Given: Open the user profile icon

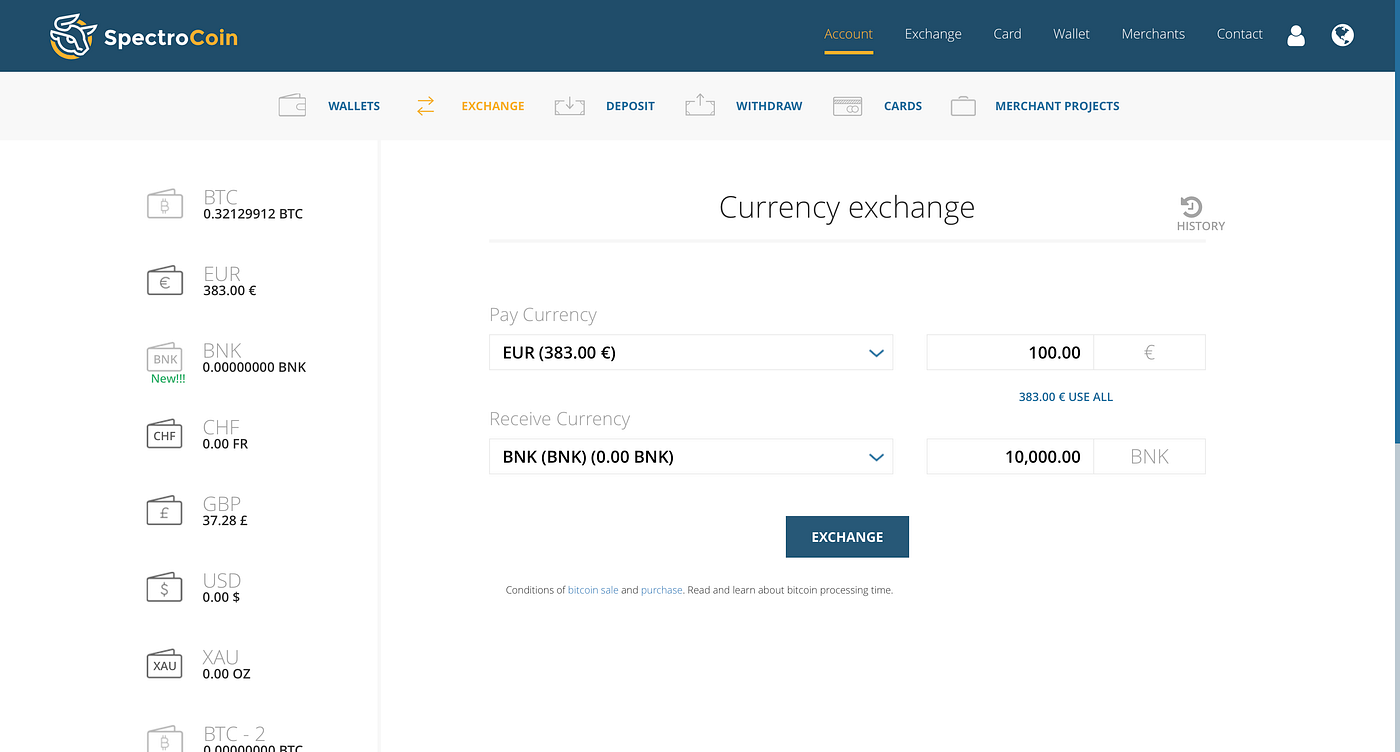Looking at the screenshot, I should pos(1296,35).
